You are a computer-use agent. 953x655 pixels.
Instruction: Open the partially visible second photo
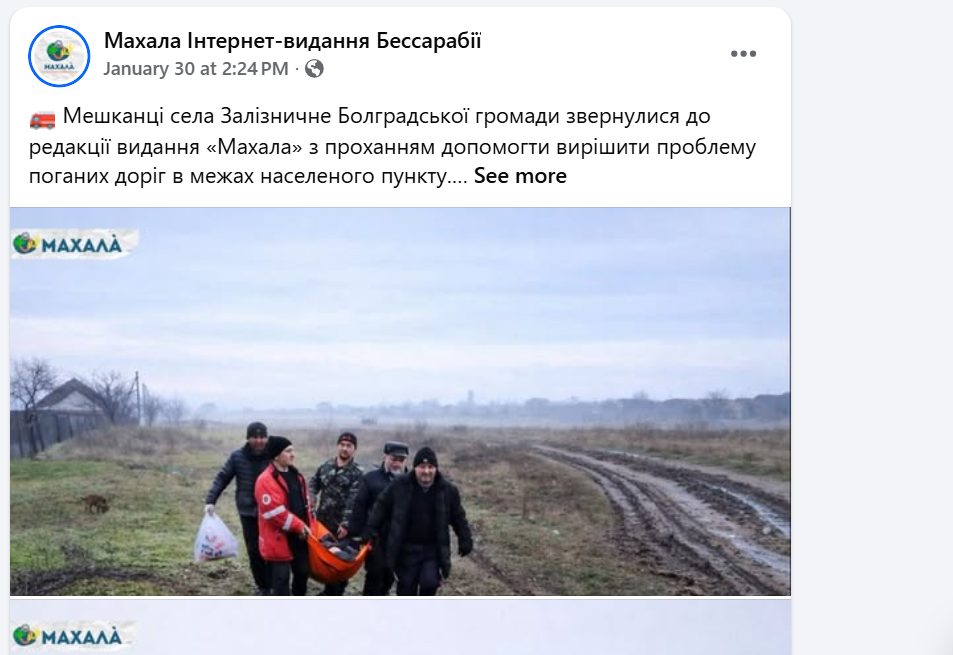coord(400,627)
